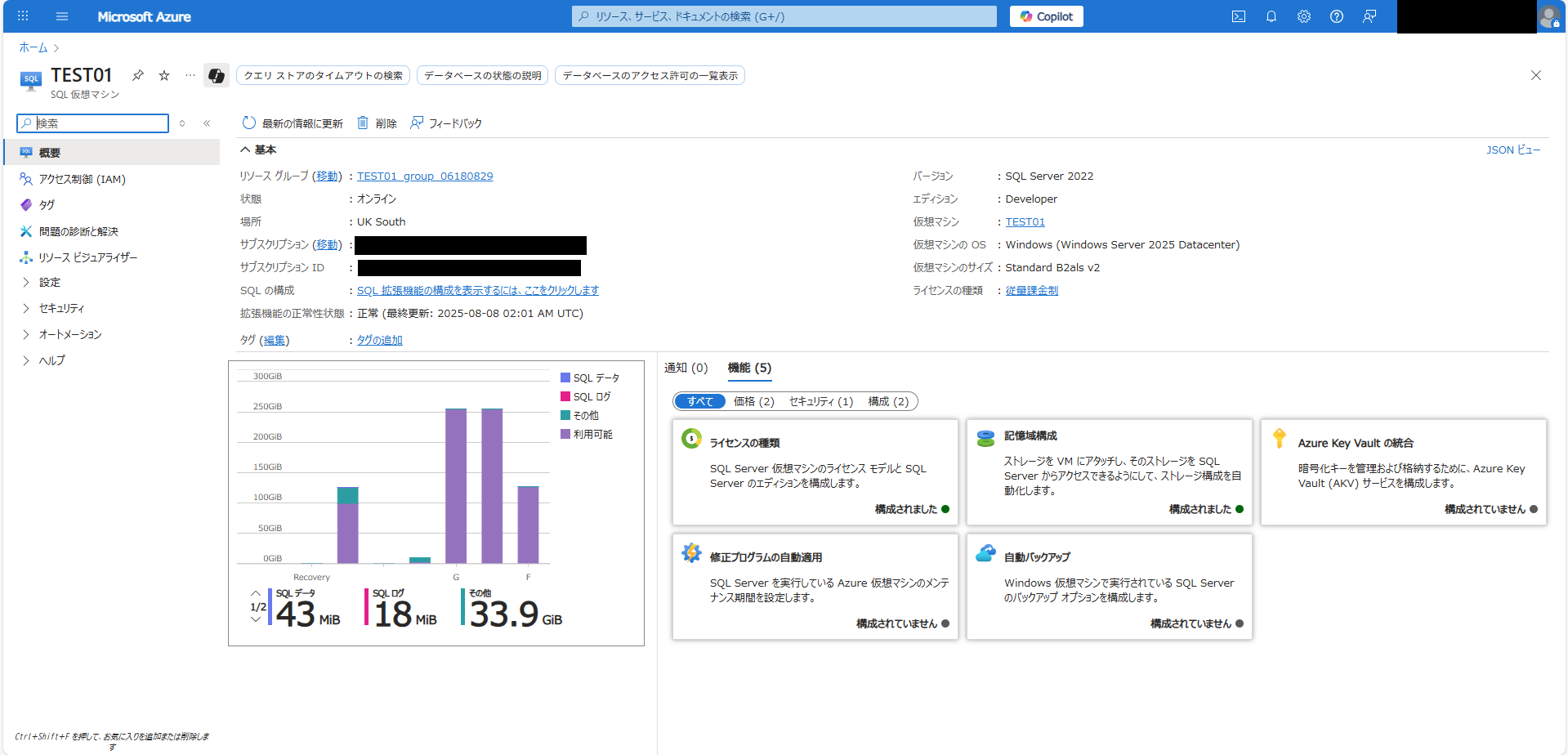Click inside the sidebar 検索 search field
1568x755 pixels.
[x=92, y=123]
